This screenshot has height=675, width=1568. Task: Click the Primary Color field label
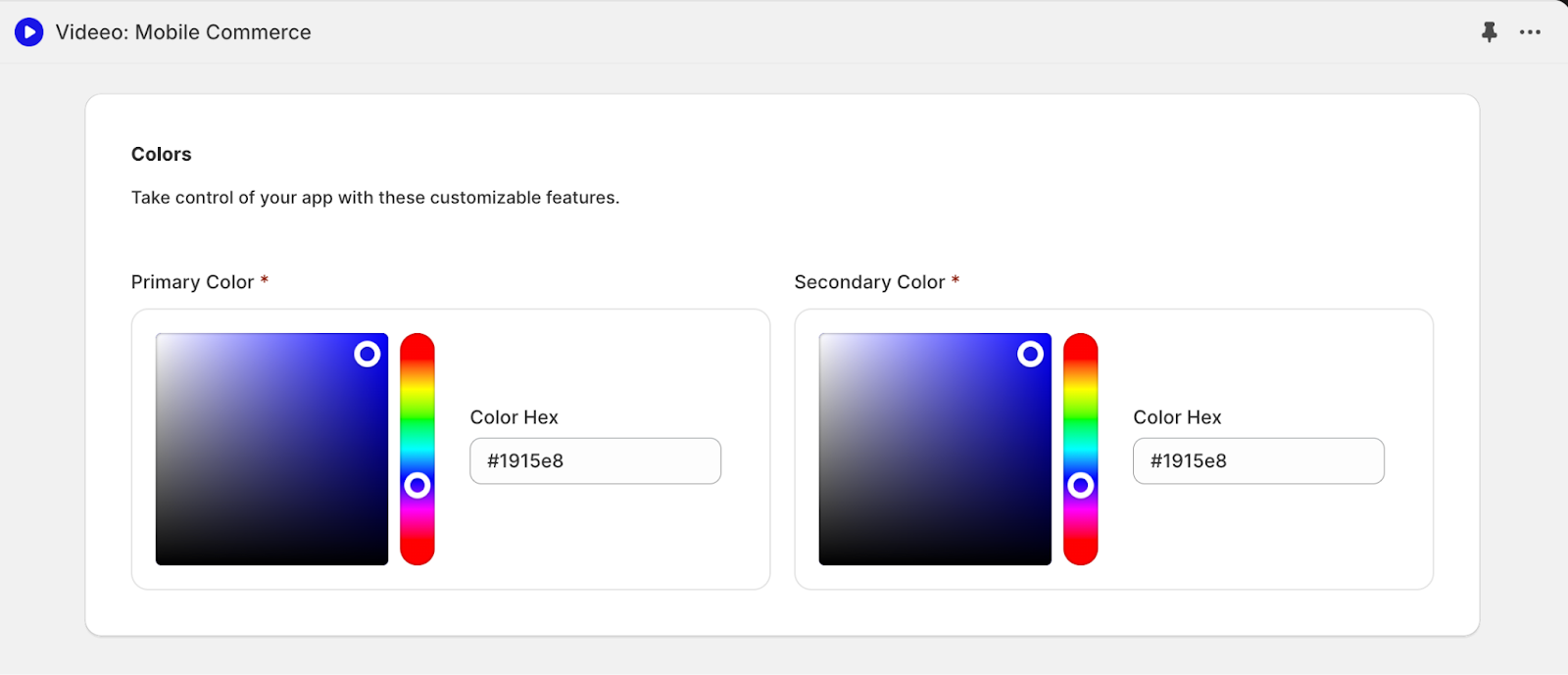point(192,282)
